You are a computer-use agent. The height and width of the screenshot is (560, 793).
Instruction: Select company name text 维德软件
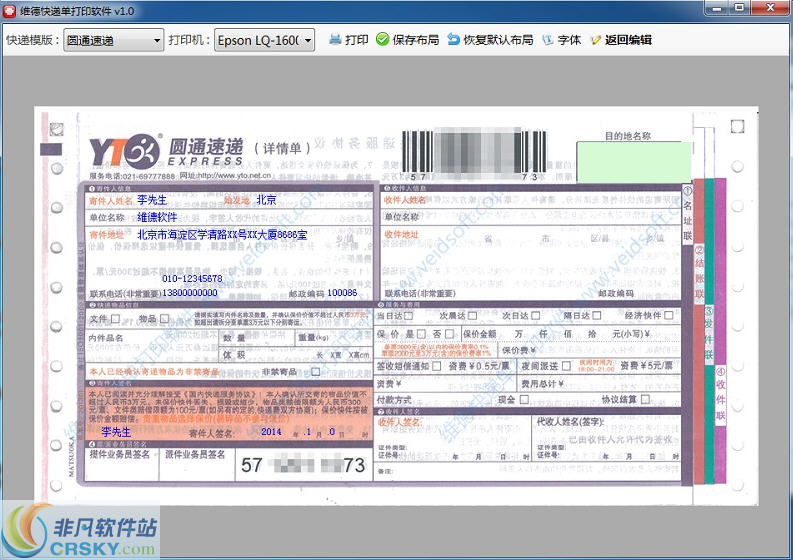coord(157,217)
